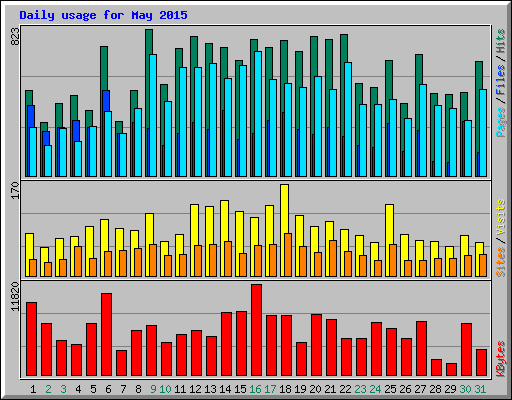Click day label '27' on the x-axis
The height and width of the screenshot is (400, 512).
coord(420,389)
